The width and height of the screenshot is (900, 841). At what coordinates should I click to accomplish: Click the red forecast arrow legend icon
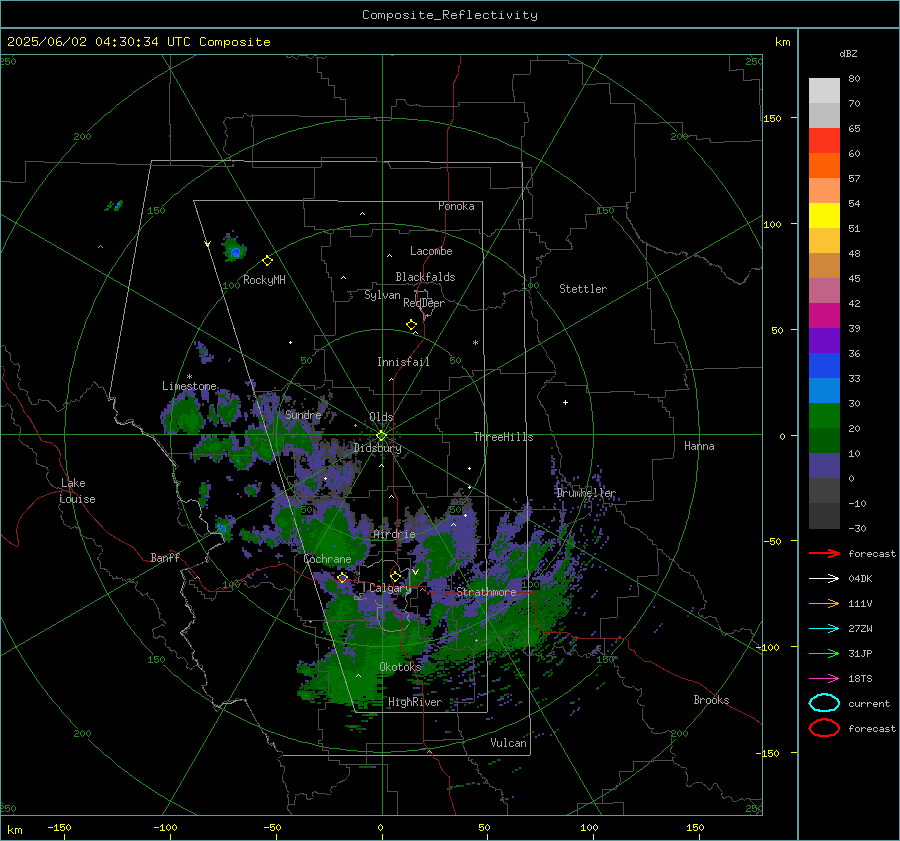[x=824, y=553]
